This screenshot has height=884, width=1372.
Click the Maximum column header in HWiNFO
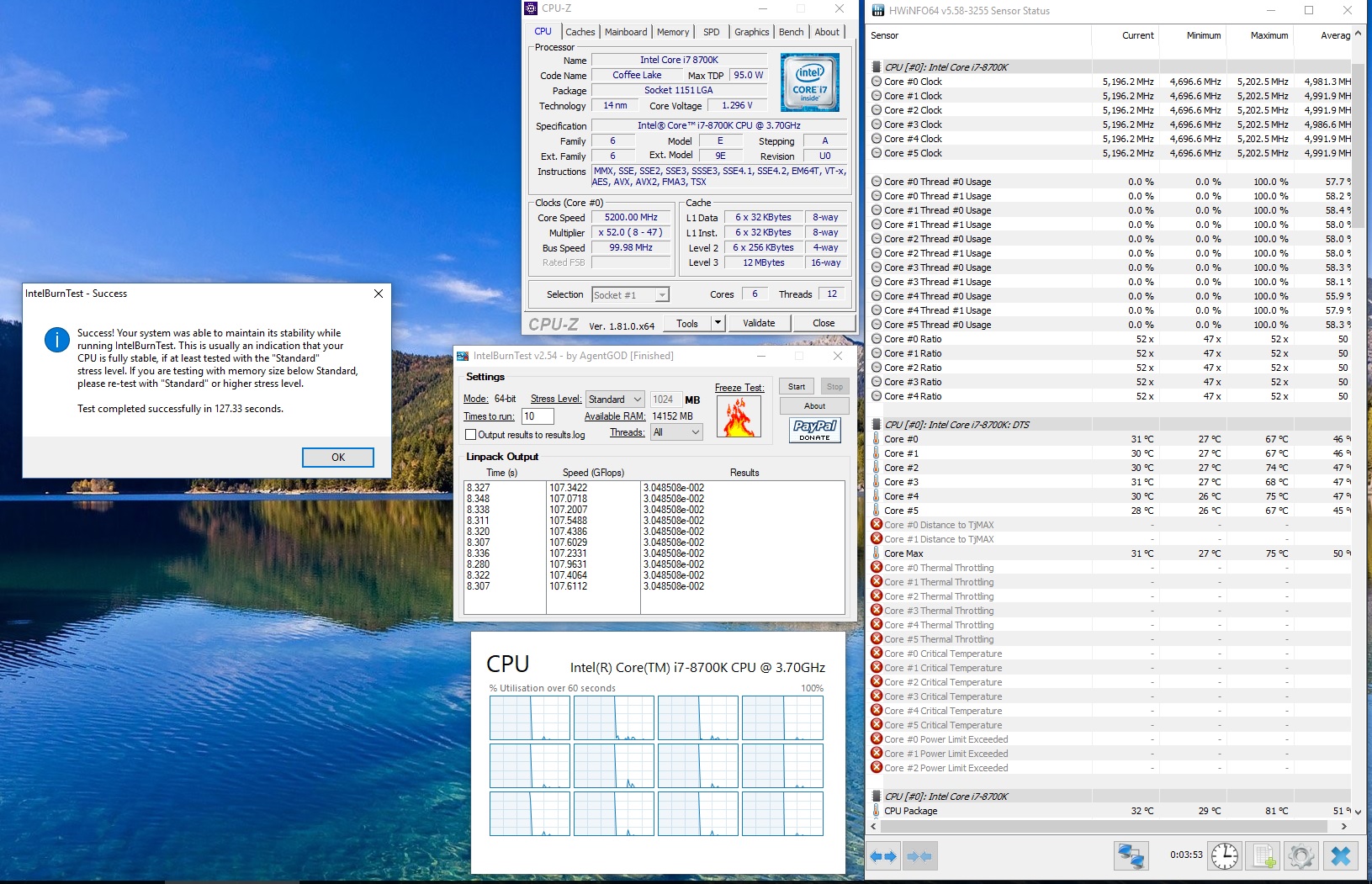1260,35
